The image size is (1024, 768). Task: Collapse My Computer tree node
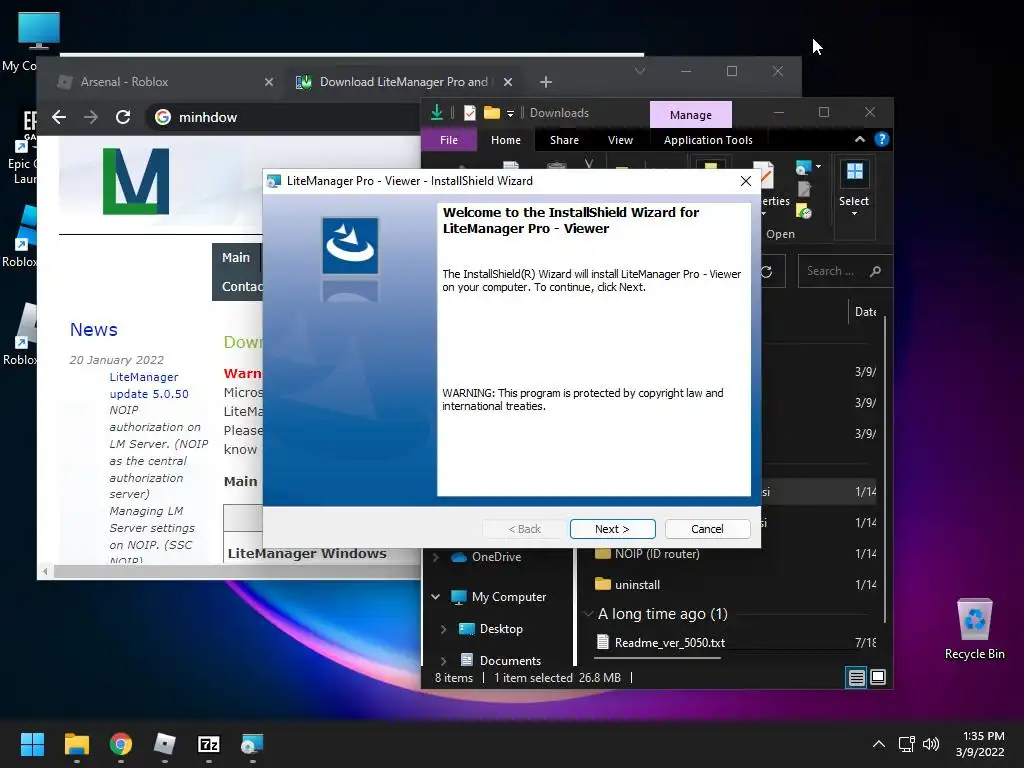tap(436, 597)
